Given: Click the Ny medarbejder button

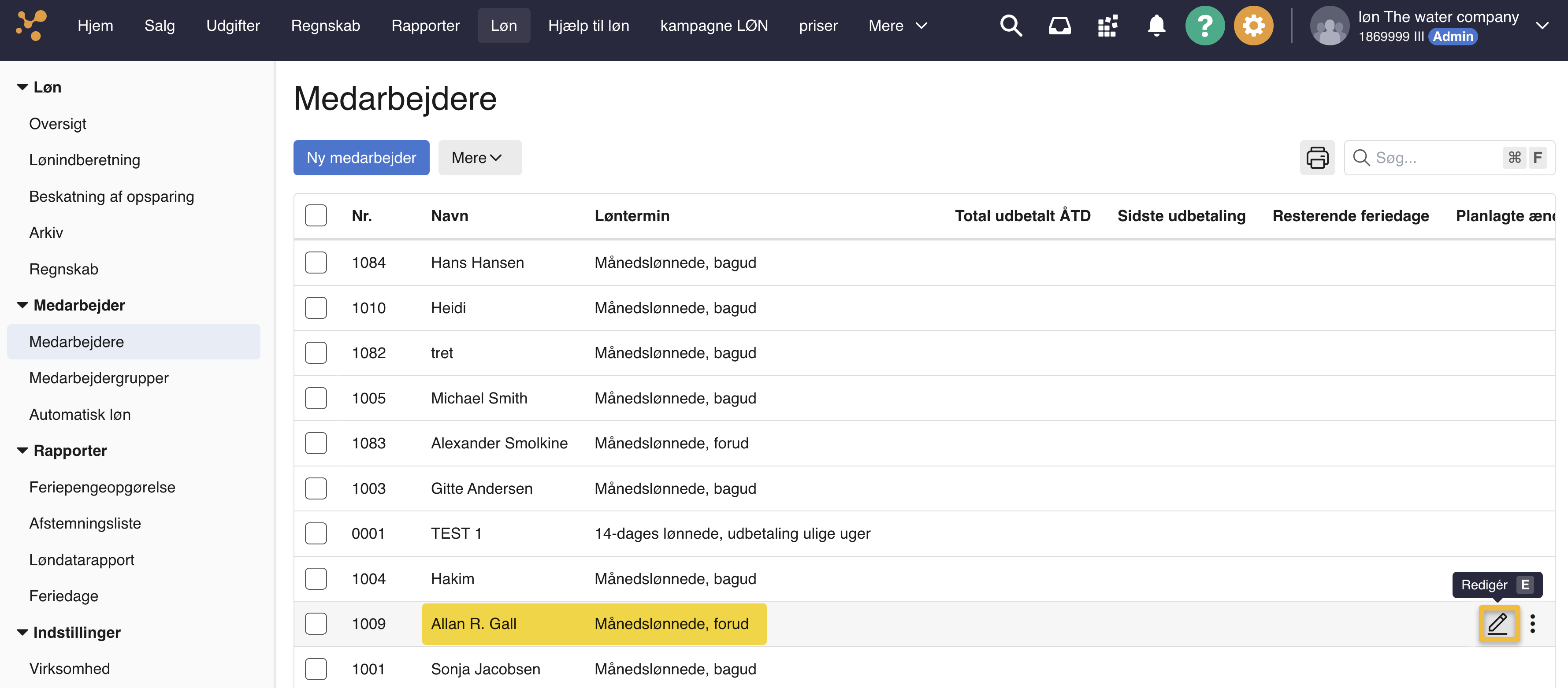Looking at the screenshot, I should coord(361,158).
